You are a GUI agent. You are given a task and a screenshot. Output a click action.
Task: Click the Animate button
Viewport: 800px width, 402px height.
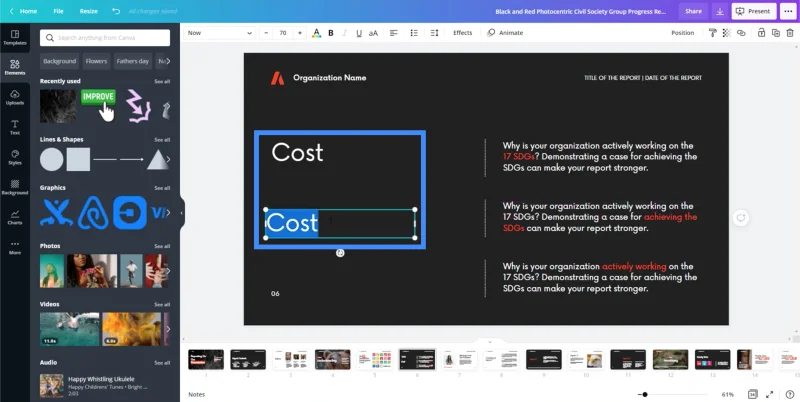[x=505, y=33]
